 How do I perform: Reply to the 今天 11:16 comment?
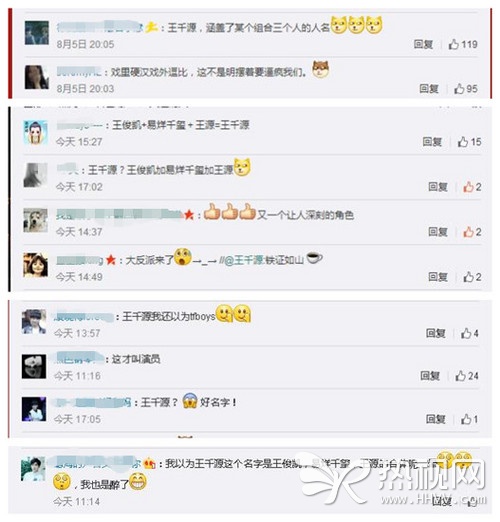pos(430,376)
